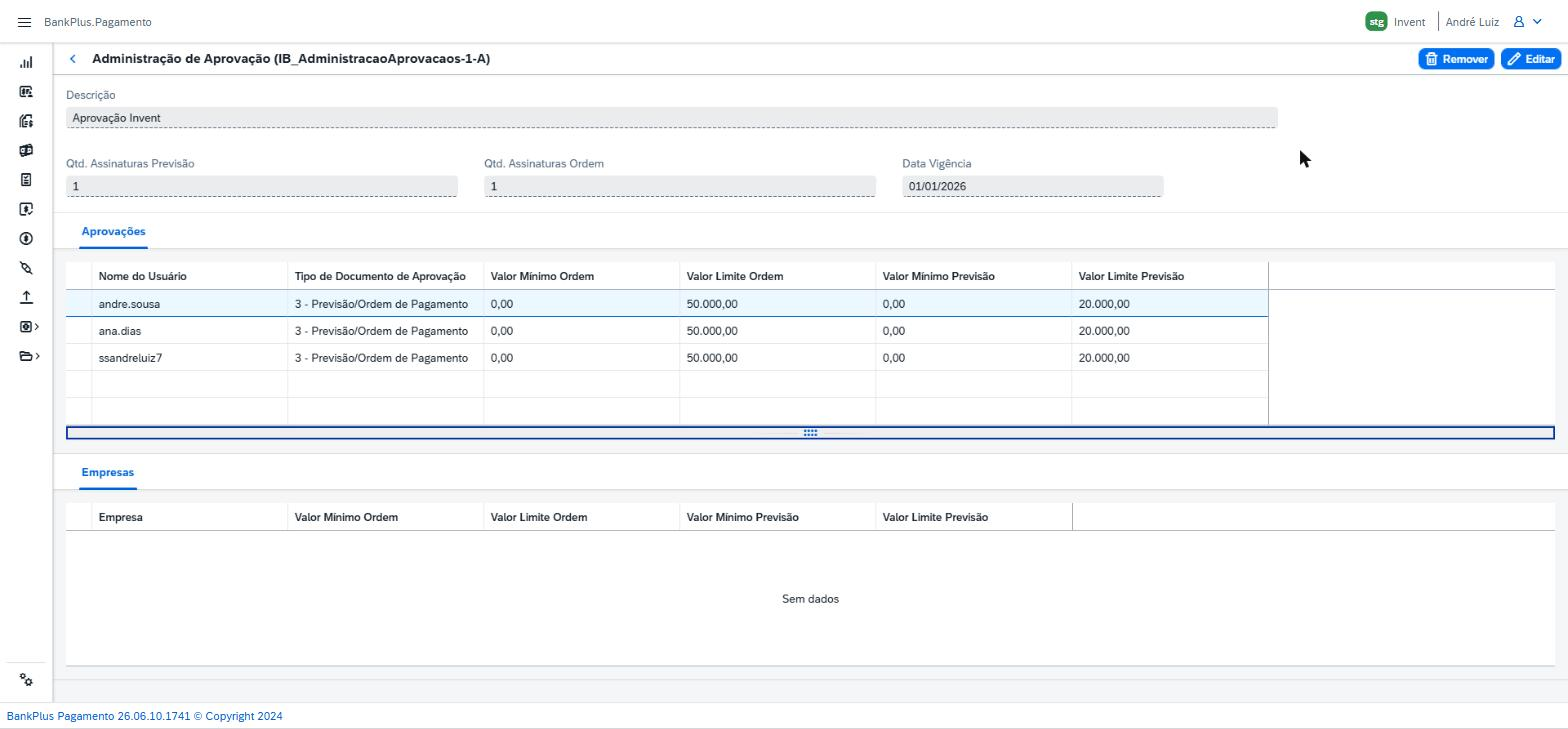Screen dimensions: 1568x729
Task: Select the andre.sousa row
Action: [667, 304]
